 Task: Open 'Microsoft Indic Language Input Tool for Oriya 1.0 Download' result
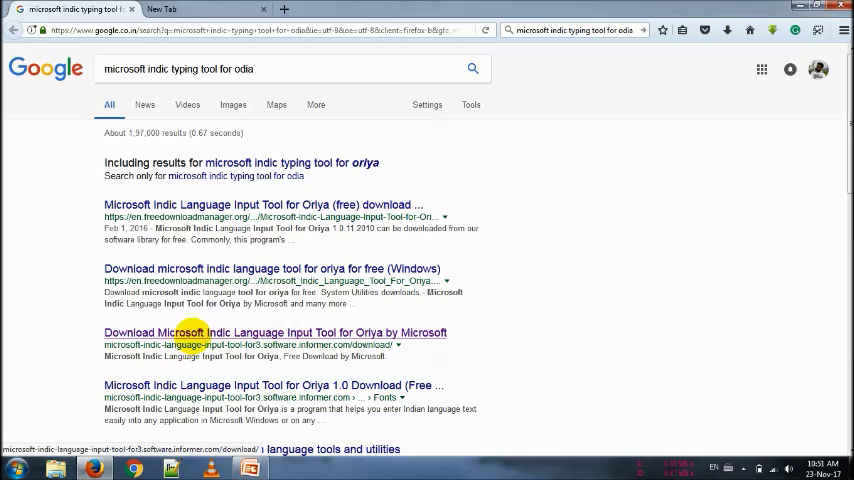point(274,385)
